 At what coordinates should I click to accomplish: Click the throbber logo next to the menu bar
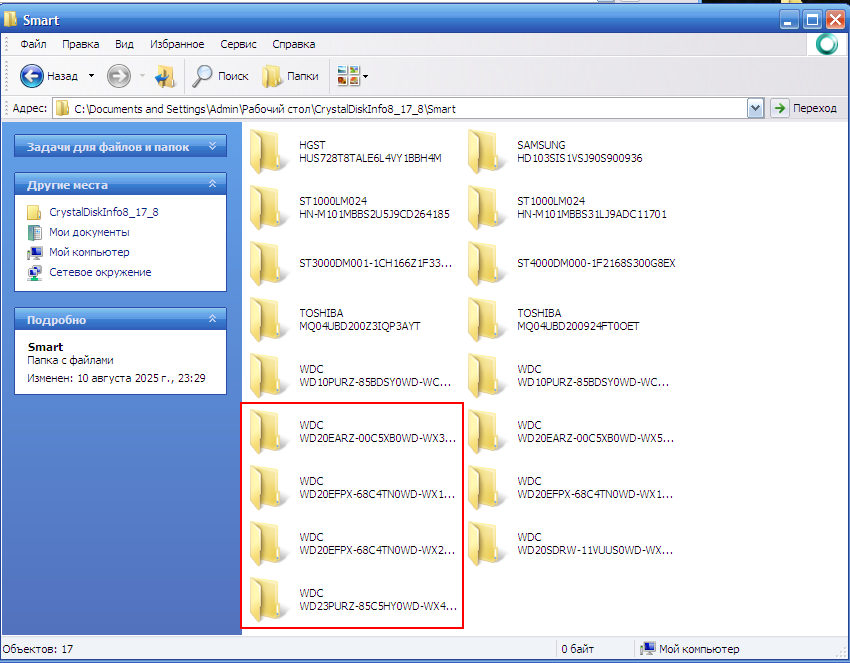[x=827, y=44]
